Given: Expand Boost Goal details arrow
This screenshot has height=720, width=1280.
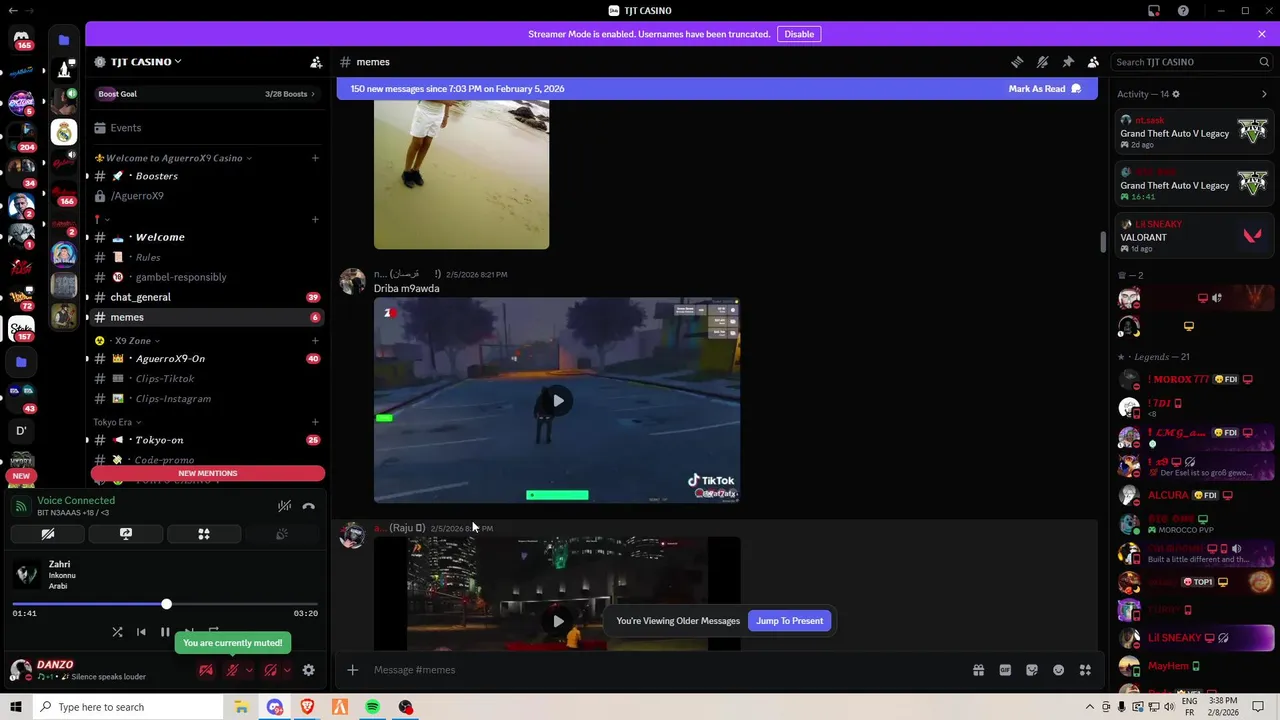Looking at the screenshot, I should pos(313,94).
